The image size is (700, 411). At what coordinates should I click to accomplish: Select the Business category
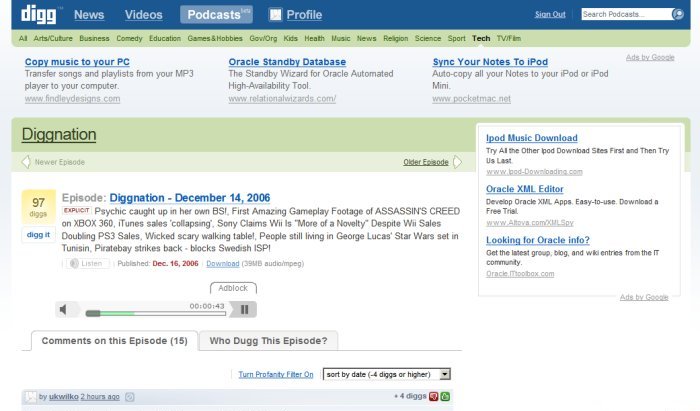click(x=94, y=38)
